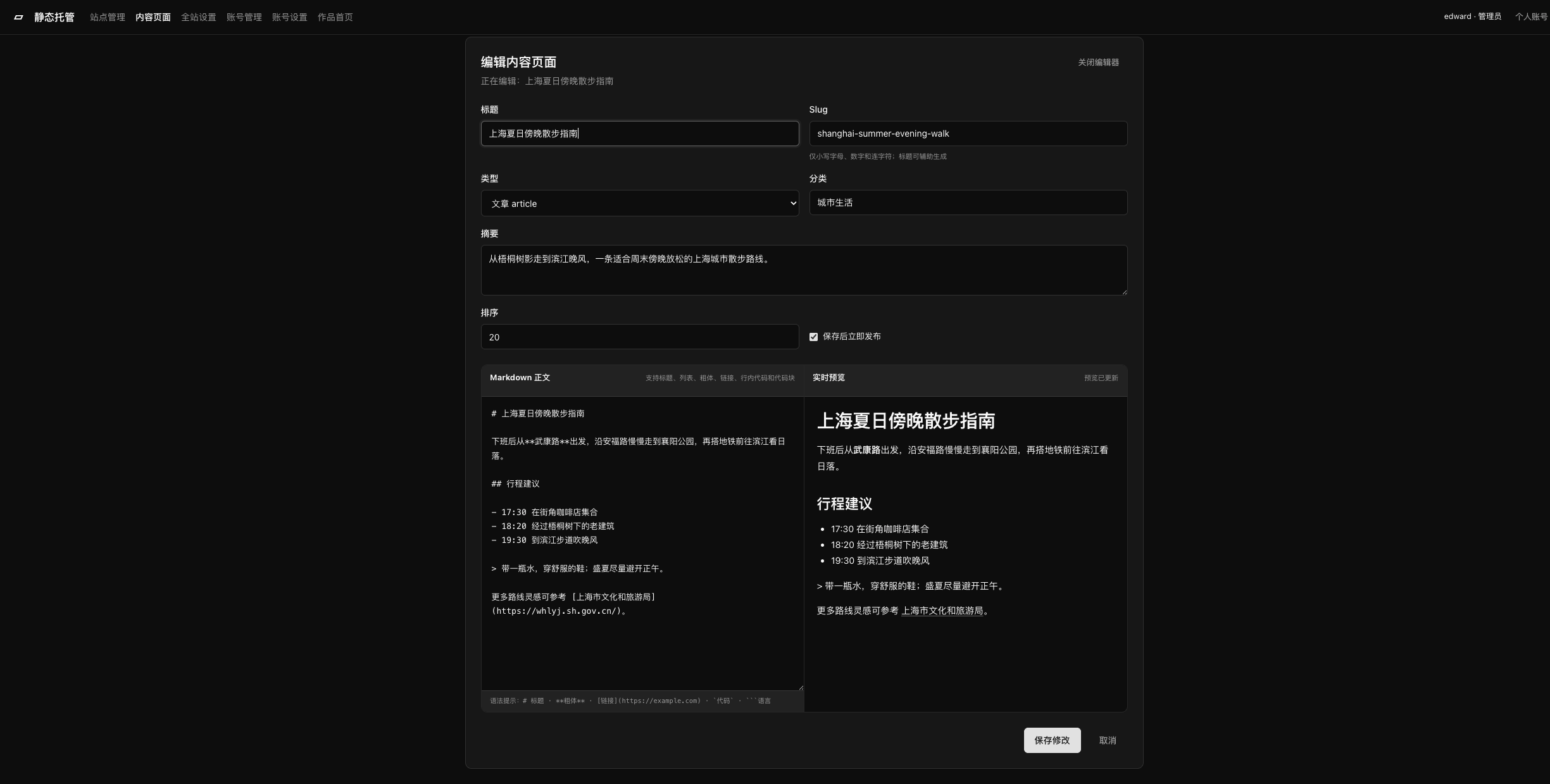1550x784 pixels.
Task: Click the Markdown 正文 header label
Action: [520, 378]
